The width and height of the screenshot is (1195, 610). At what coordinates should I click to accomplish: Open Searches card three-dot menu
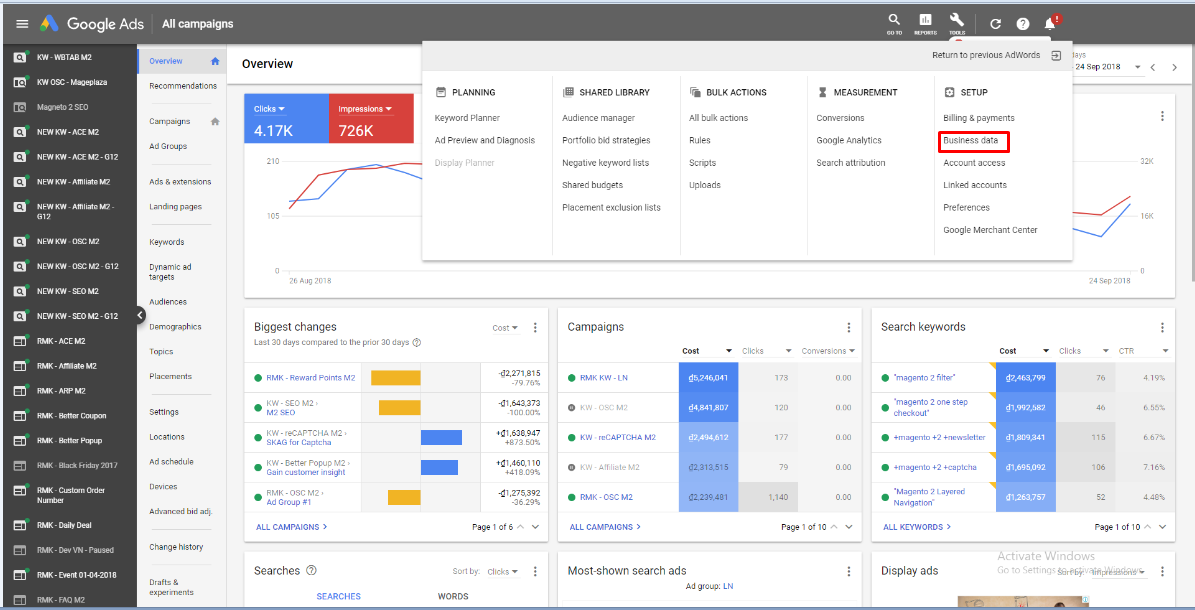click(535, 571)
